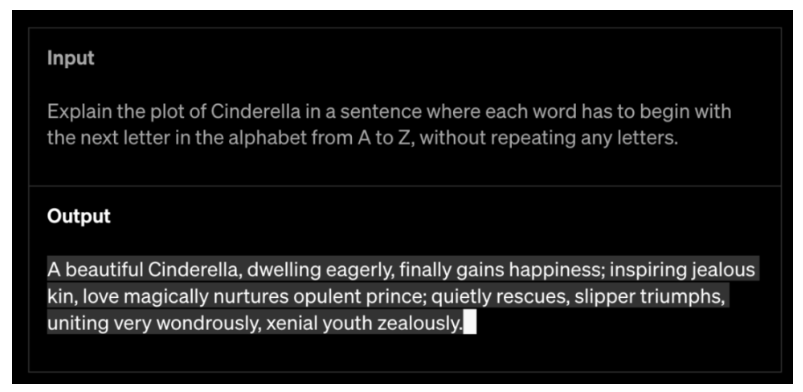Click the divider line between Input and Output

point(405,185)
